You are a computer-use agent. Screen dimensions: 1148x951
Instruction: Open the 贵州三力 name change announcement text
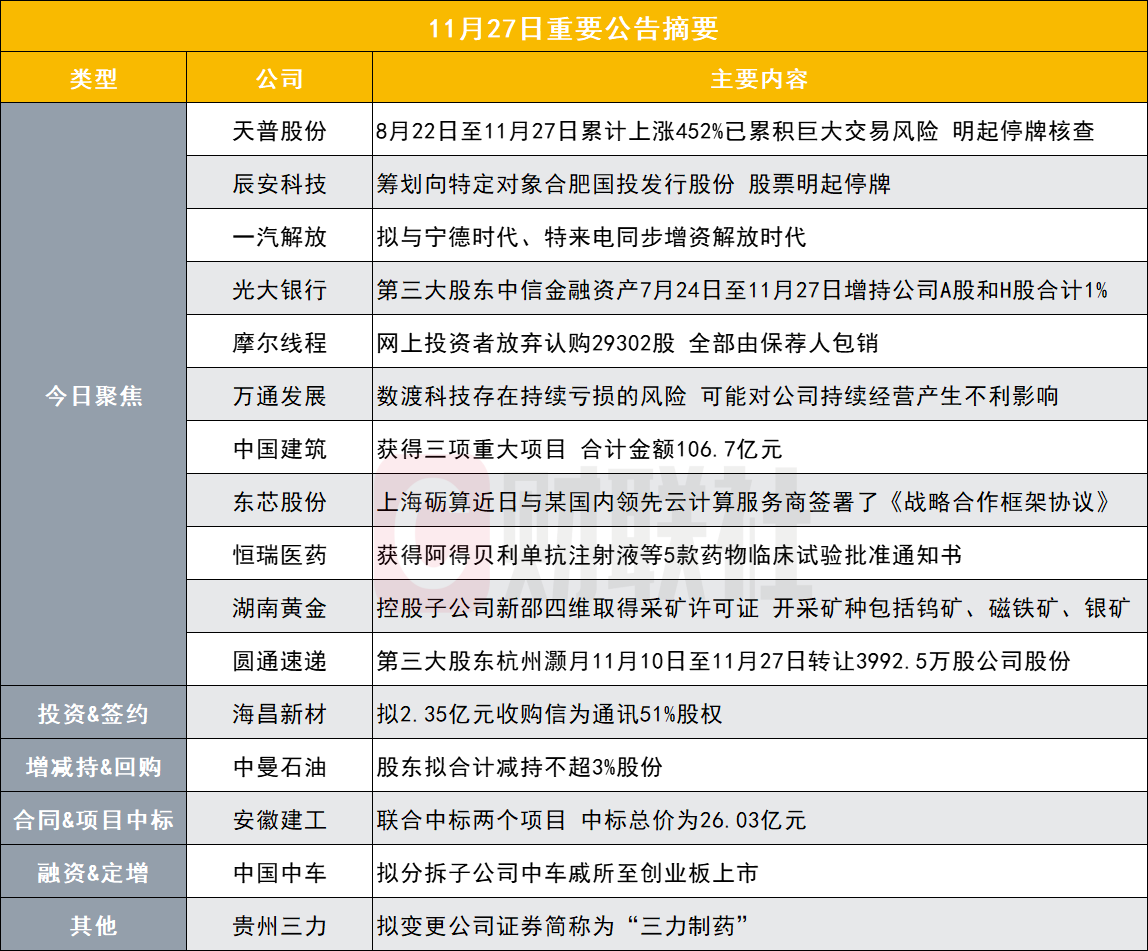click(563, 926)
